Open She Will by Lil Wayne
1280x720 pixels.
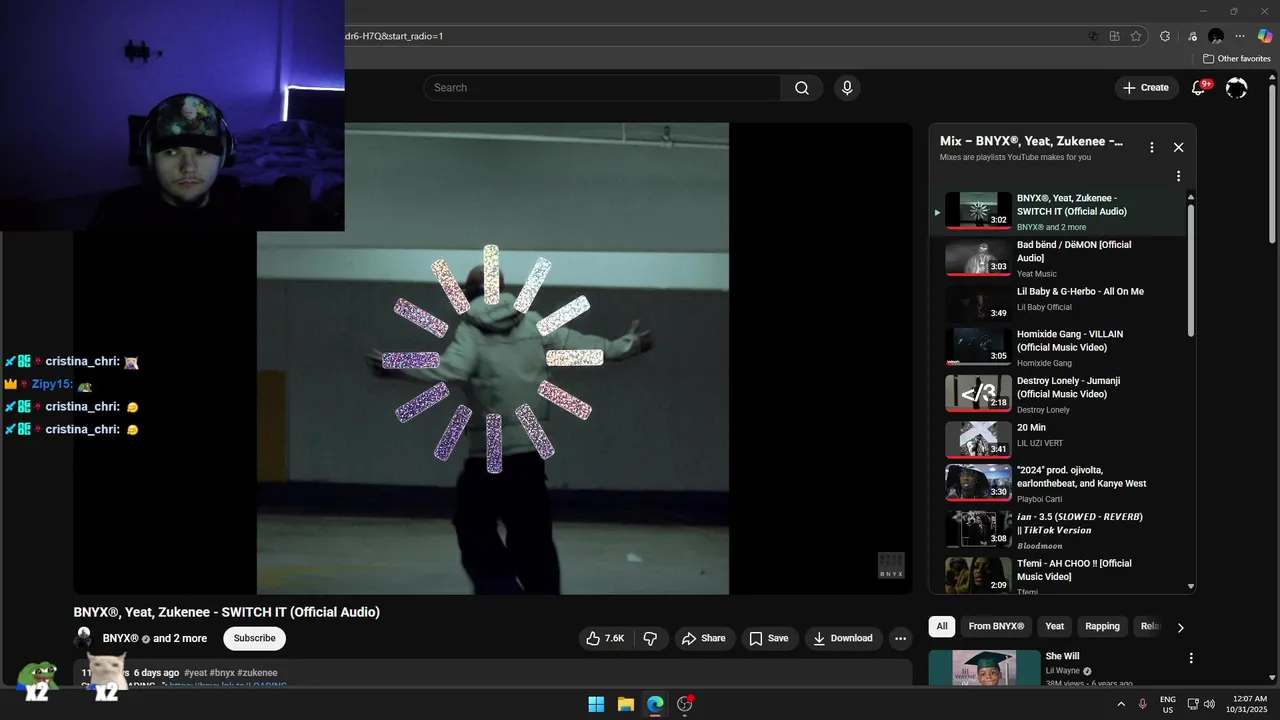coord(1062,656)
